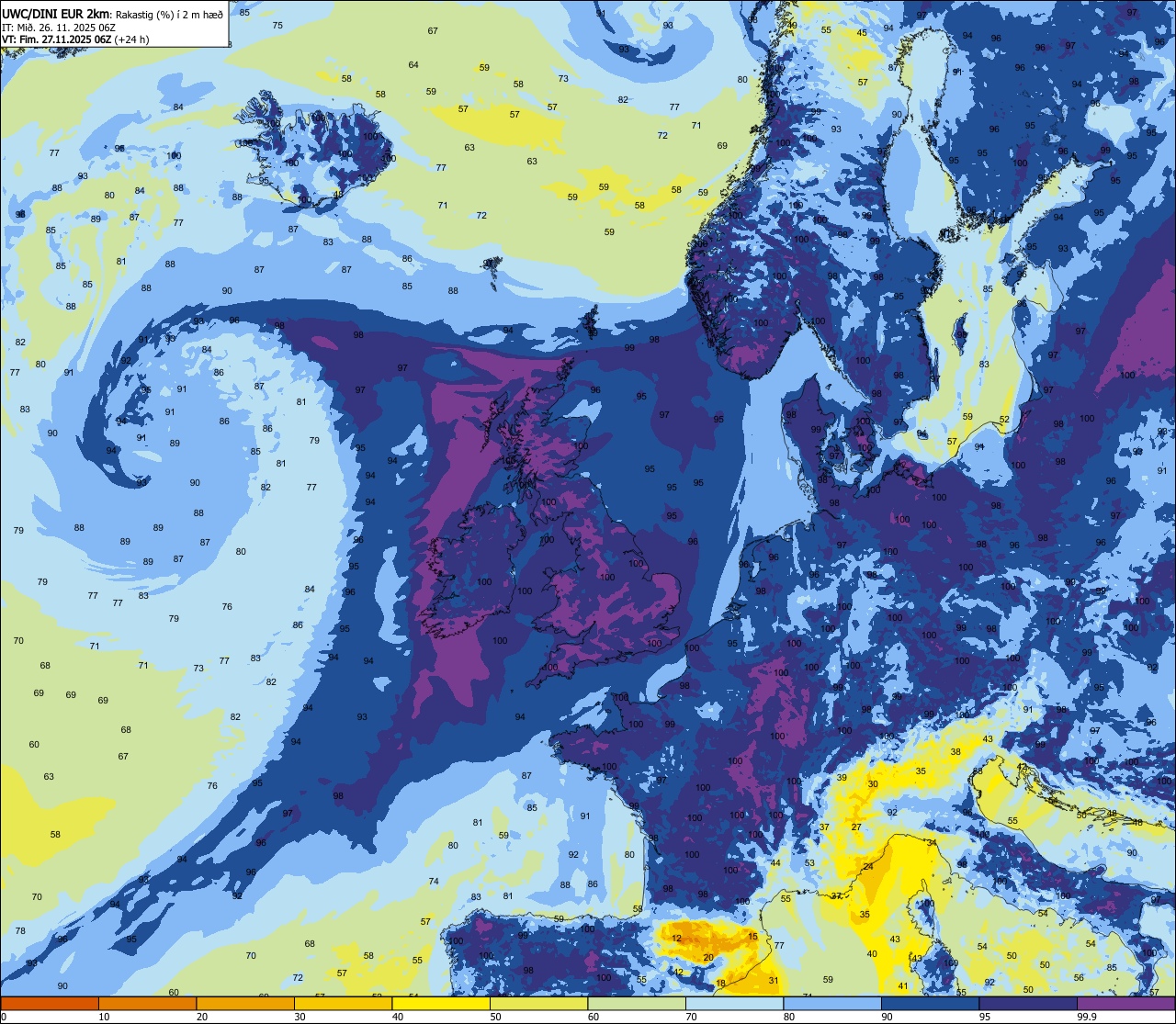
Task: Click the 10–20 orange legend swatch
Action: 148,1003
